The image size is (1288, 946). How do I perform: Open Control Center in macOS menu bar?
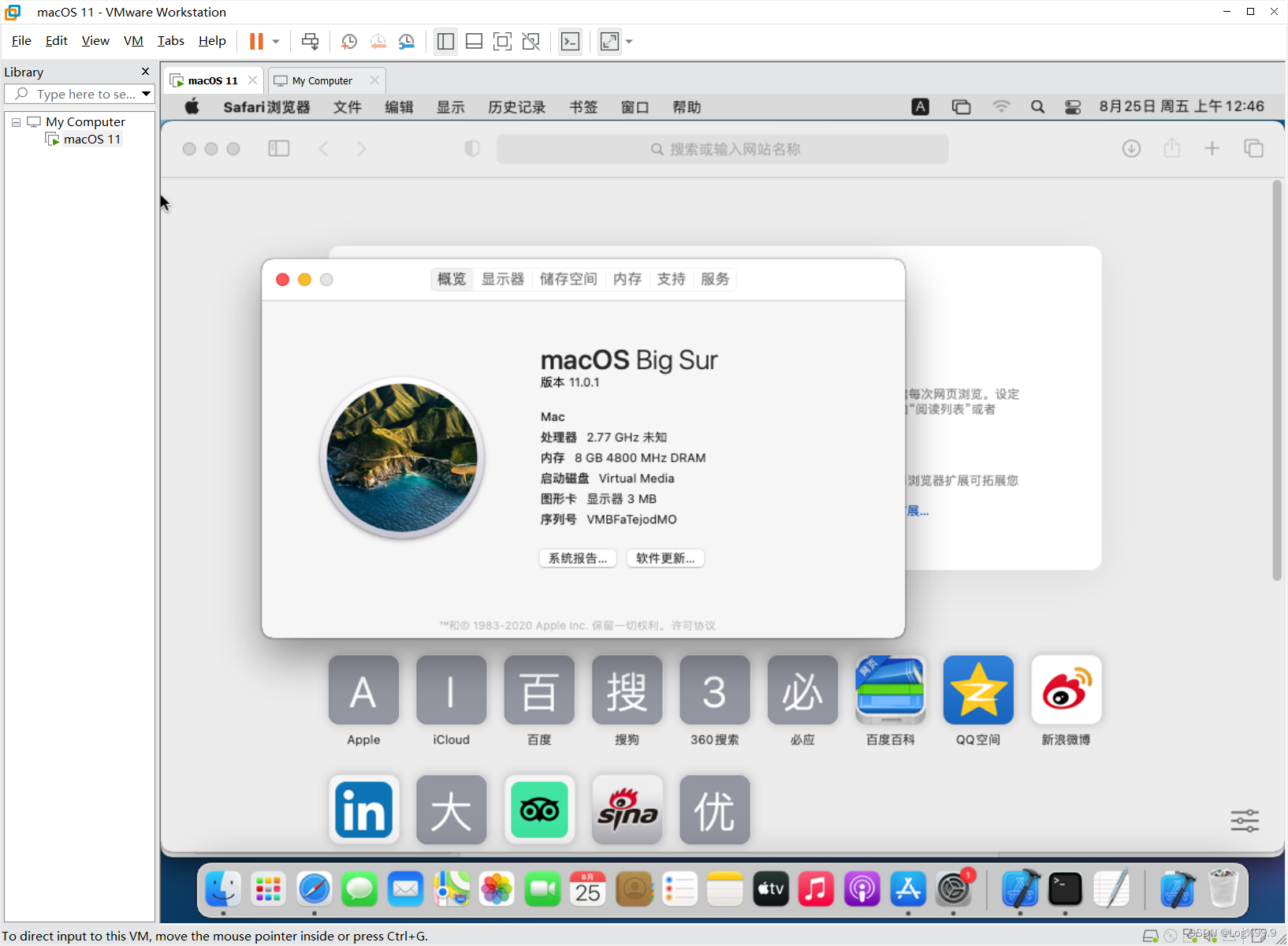tap(1073, 106)
